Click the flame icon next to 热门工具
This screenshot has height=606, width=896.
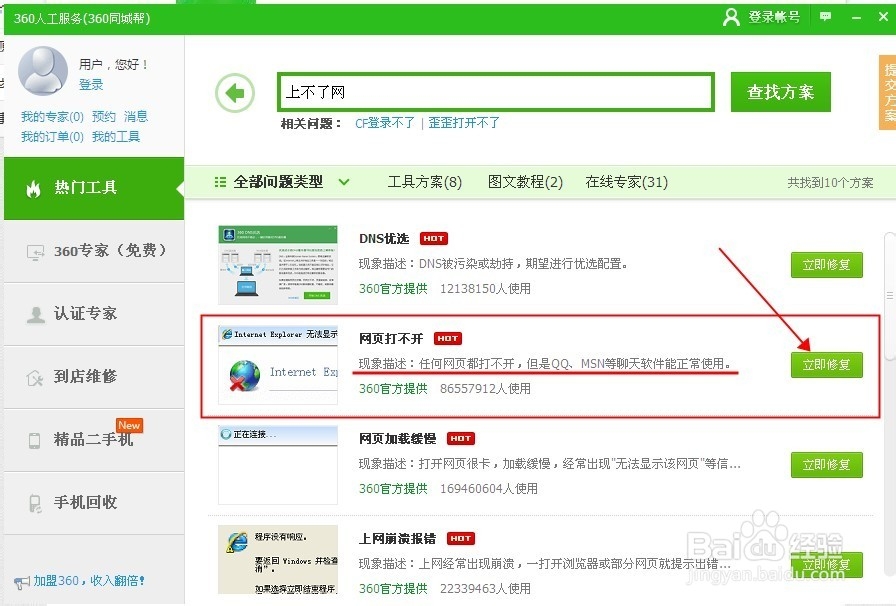tap(34, 189)
